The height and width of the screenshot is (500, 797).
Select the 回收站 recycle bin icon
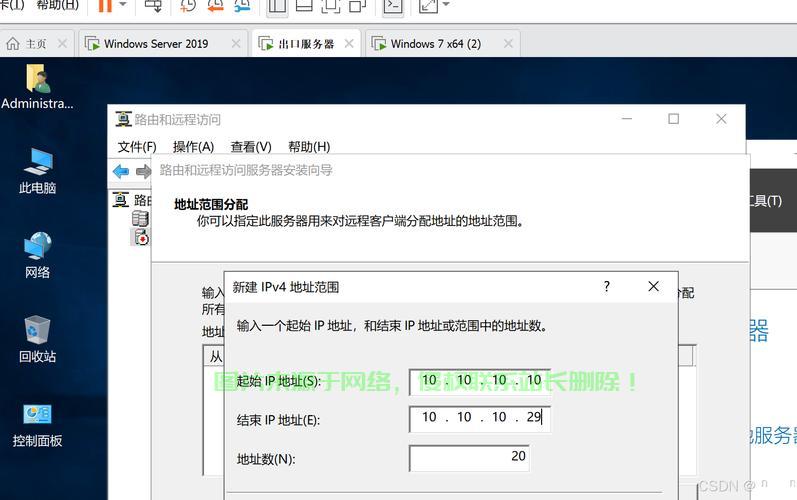[37, 339]
